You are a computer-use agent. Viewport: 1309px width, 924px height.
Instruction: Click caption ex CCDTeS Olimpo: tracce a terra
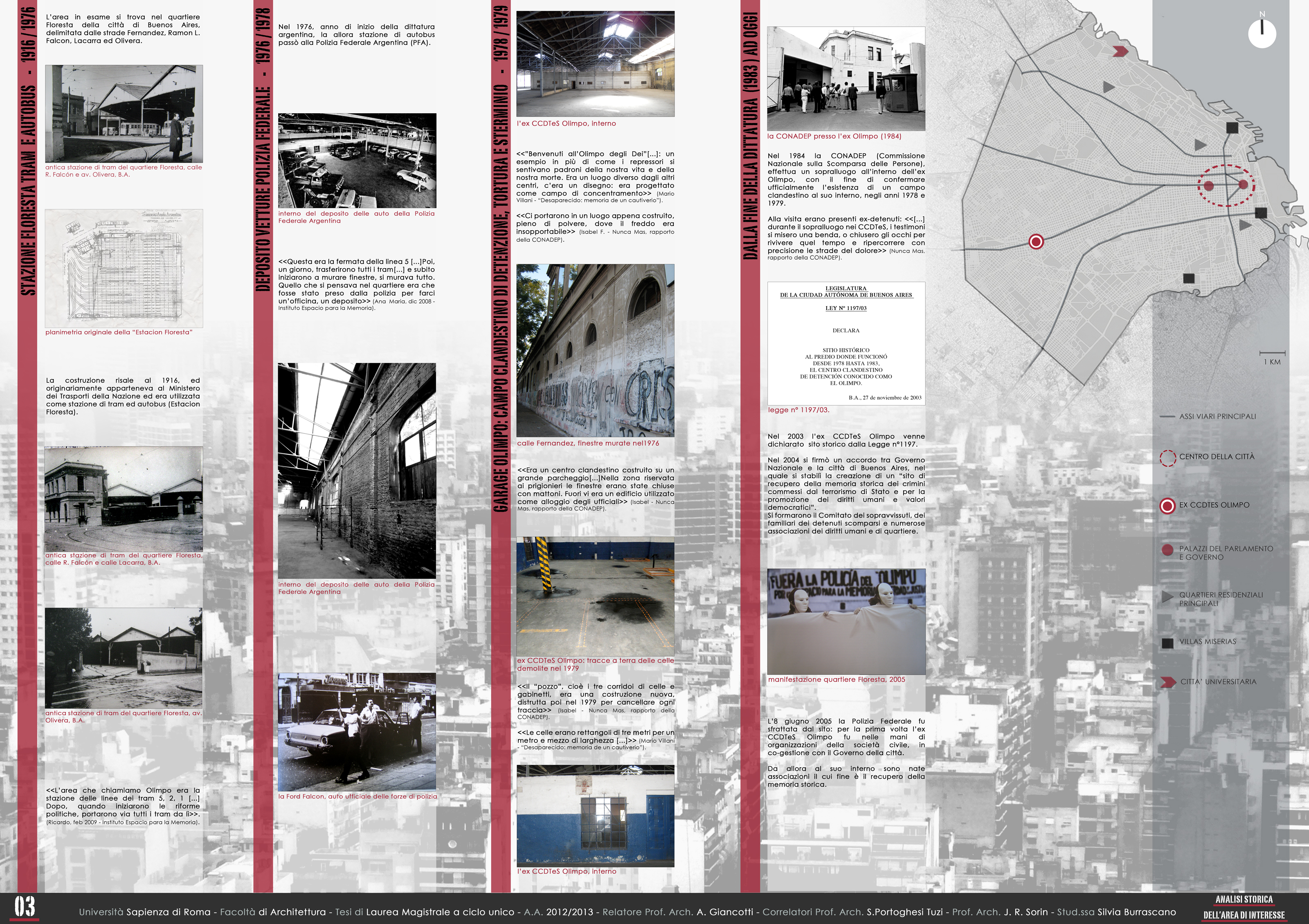(595, 664)
